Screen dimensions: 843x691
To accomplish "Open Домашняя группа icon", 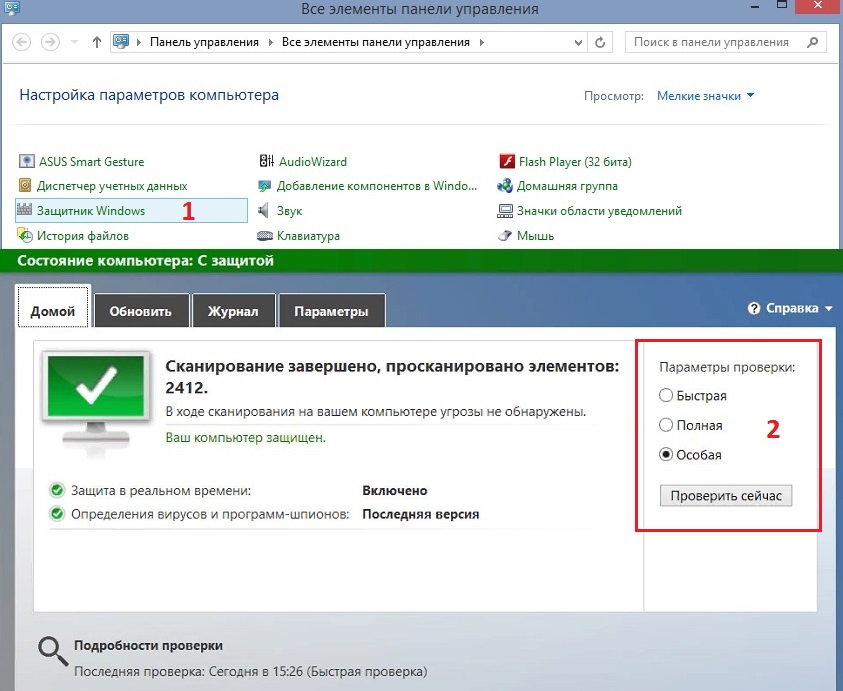I will tap(505, 186).
